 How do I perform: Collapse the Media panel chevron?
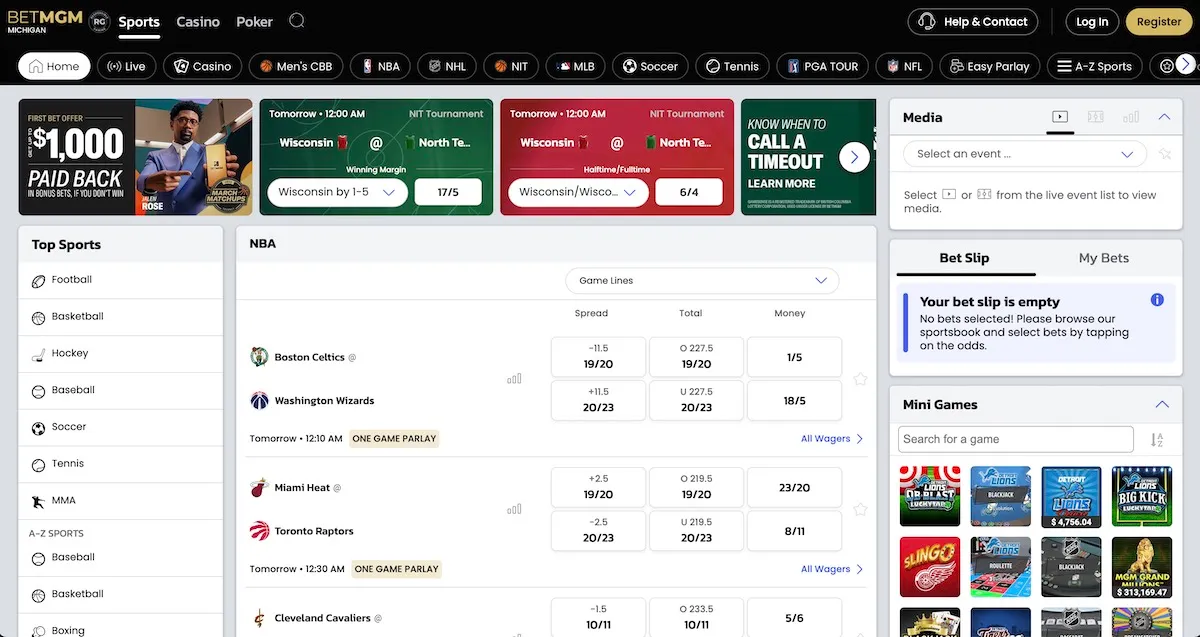(1164, 117)
